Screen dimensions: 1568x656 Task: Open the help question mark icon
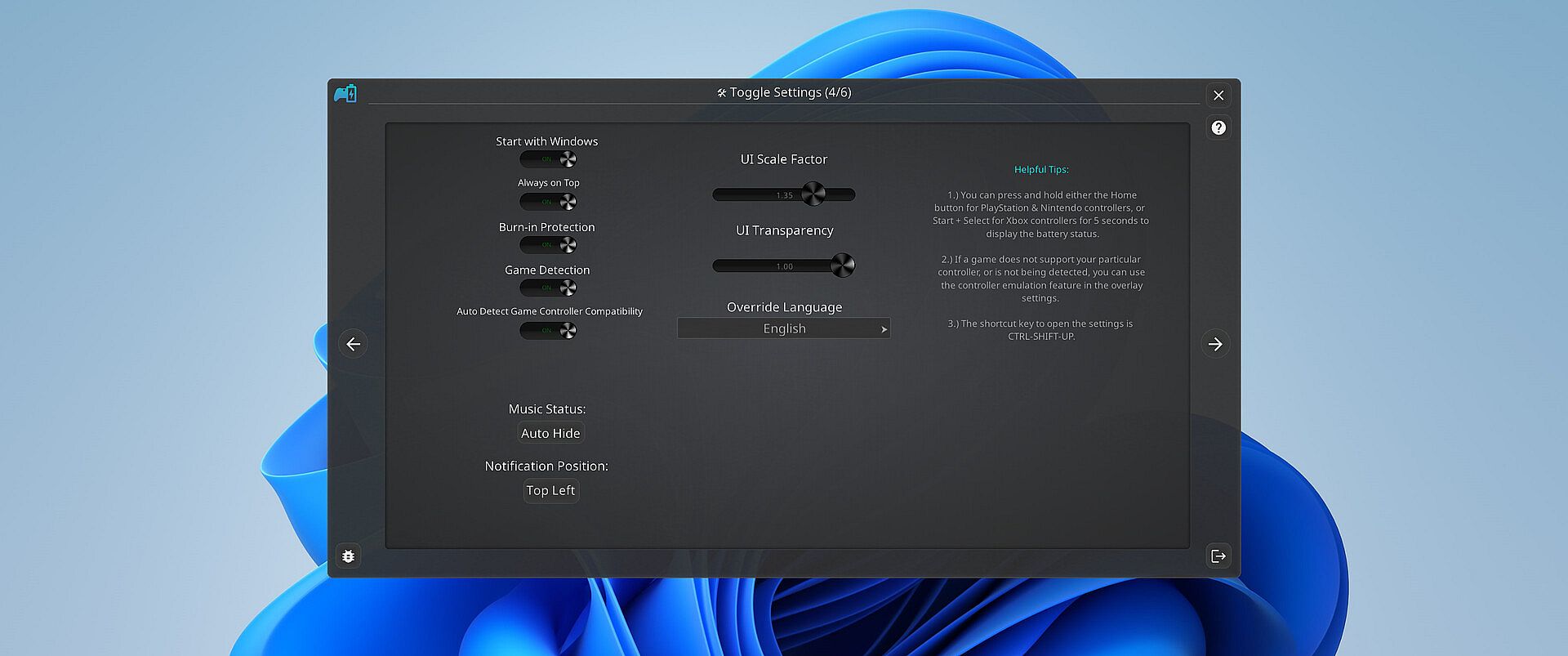point(1218,127)
